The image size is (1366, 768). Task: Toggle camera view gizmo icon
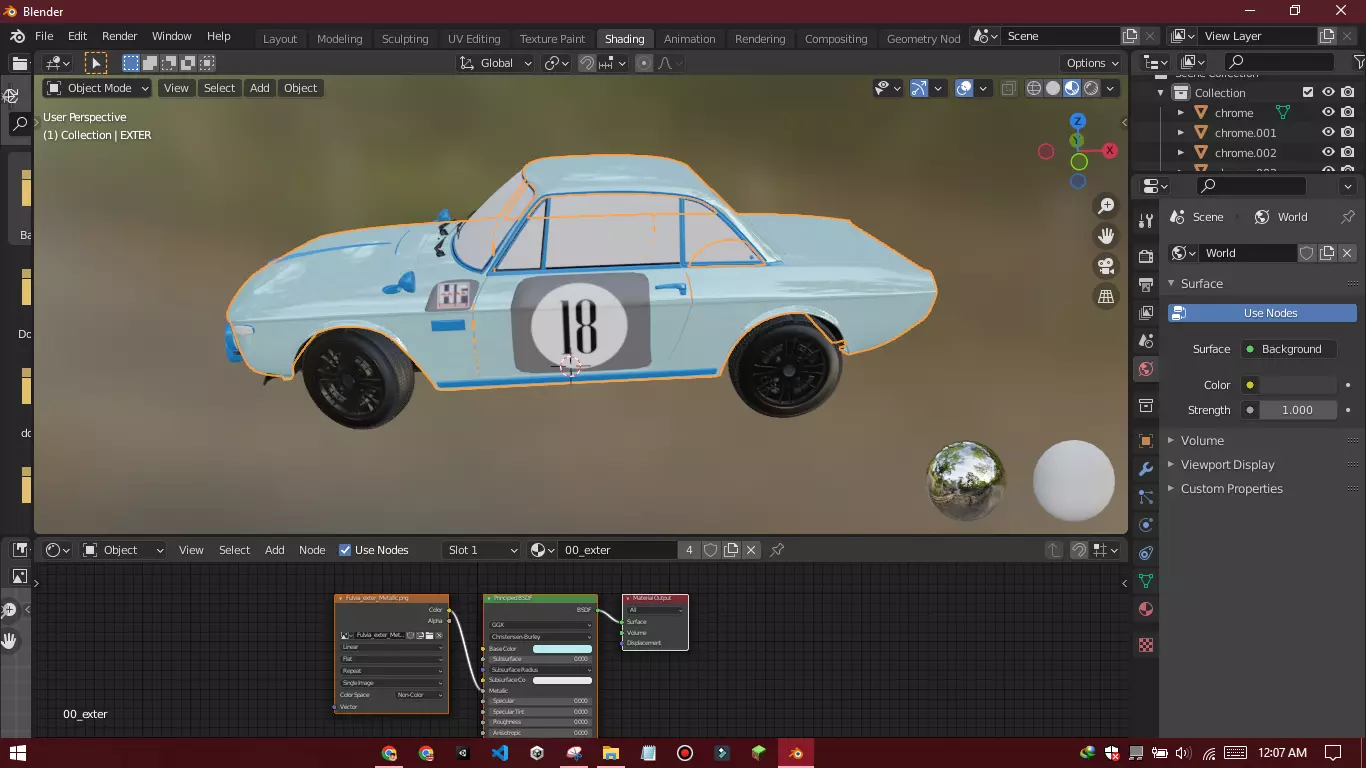pos(1106,267)
